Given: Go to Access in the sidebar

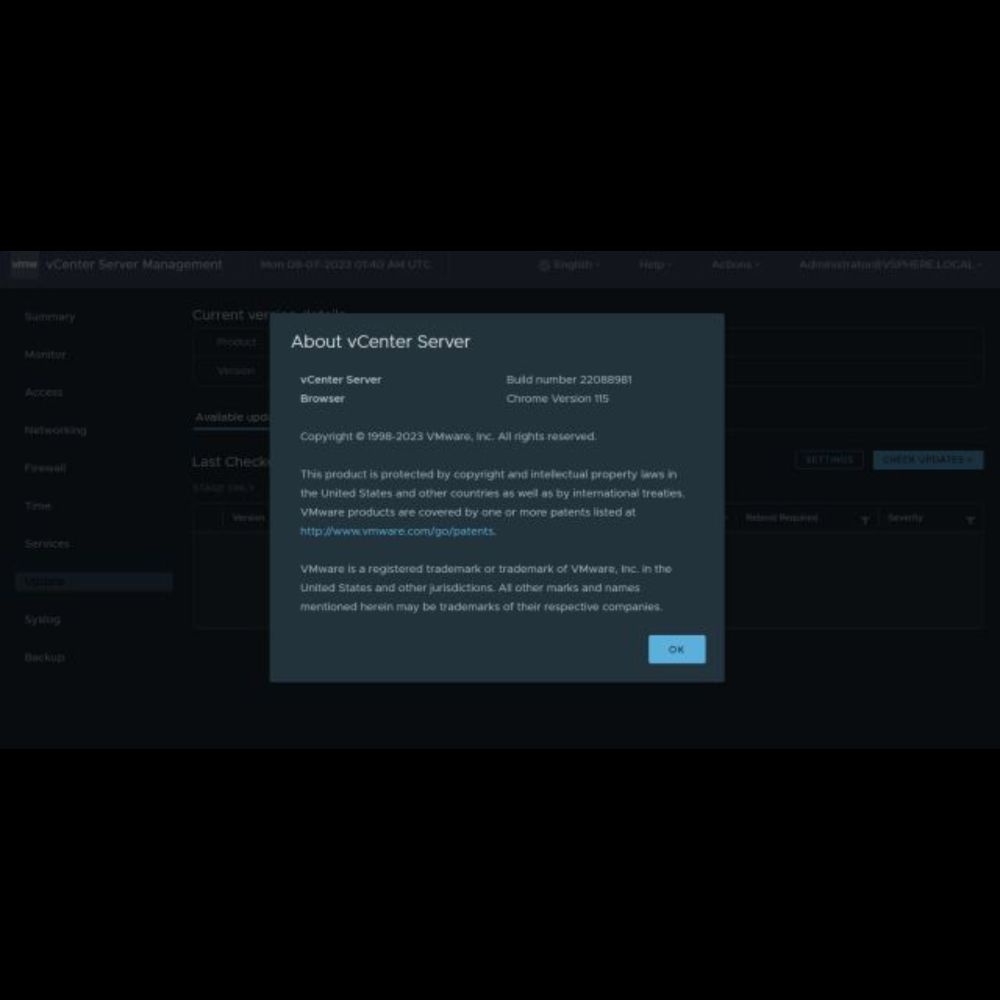Looking at the screenshot, I should click(43, 392).
